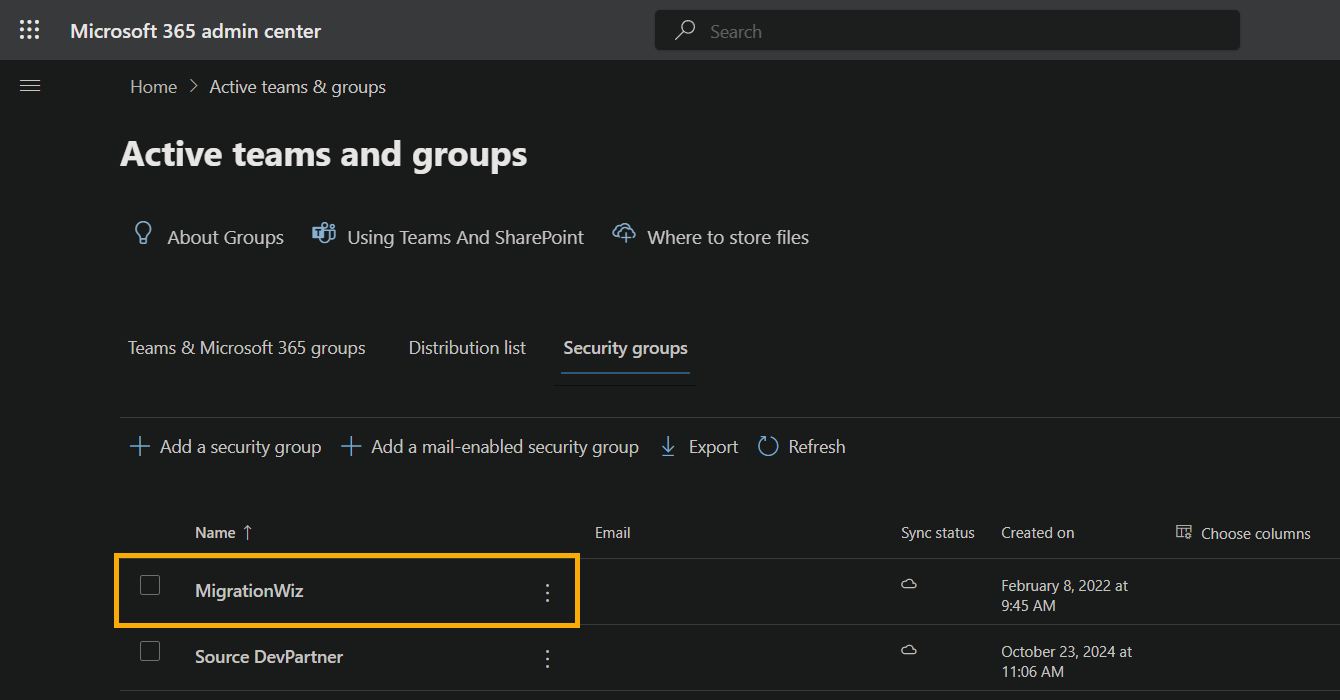The height and width of the screenshot is (700, 1340).
Task: Switch to Teams & Microsoft 365 groups tab
Action: click(x=247, y=348)
